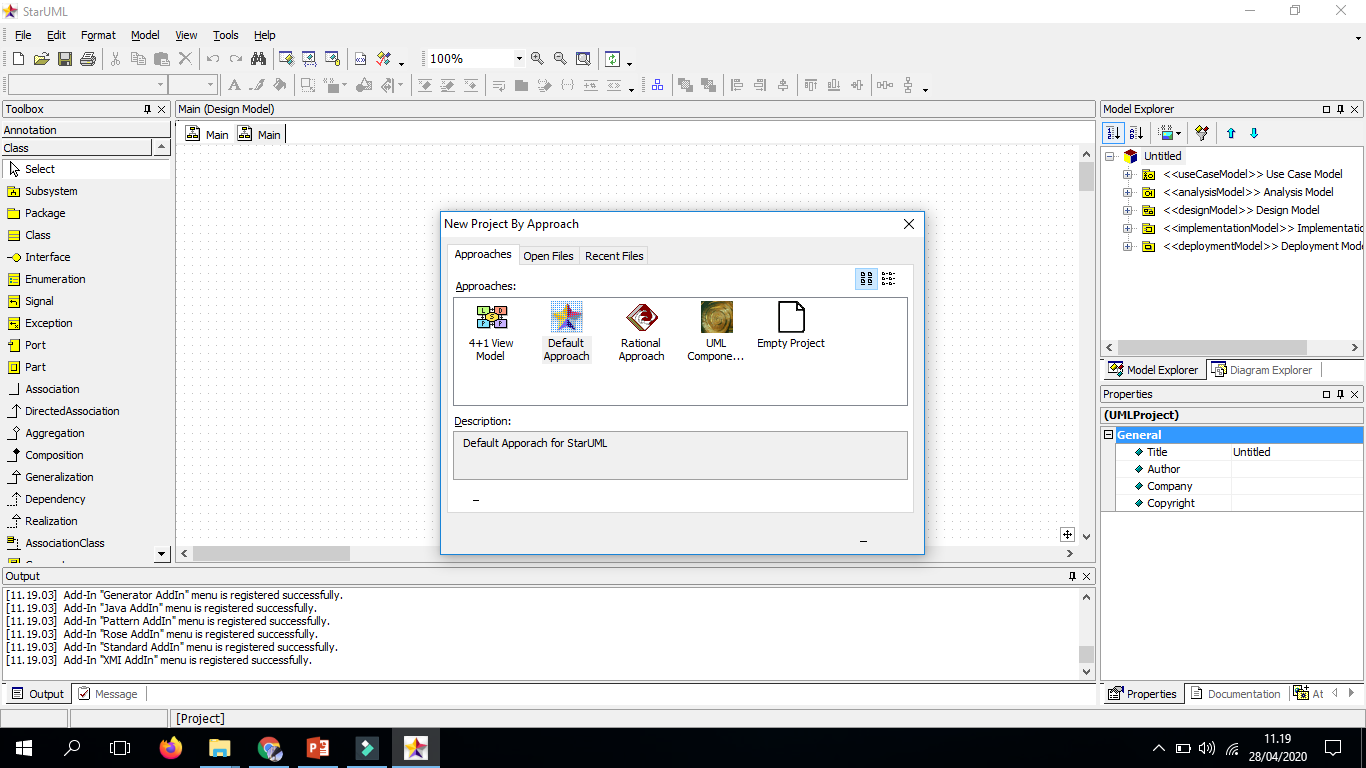Choose the Rational Approach icon
Viewport: 1366px width, 768px height.
pyautogui.click(x=641, y=332)
